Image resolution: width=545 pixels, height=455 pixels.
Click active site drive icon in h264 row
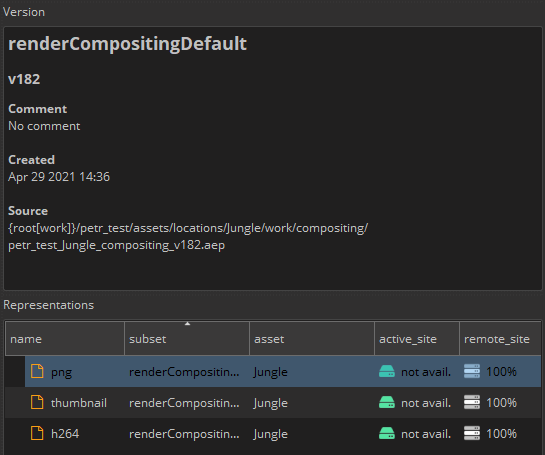coord(387,433)
